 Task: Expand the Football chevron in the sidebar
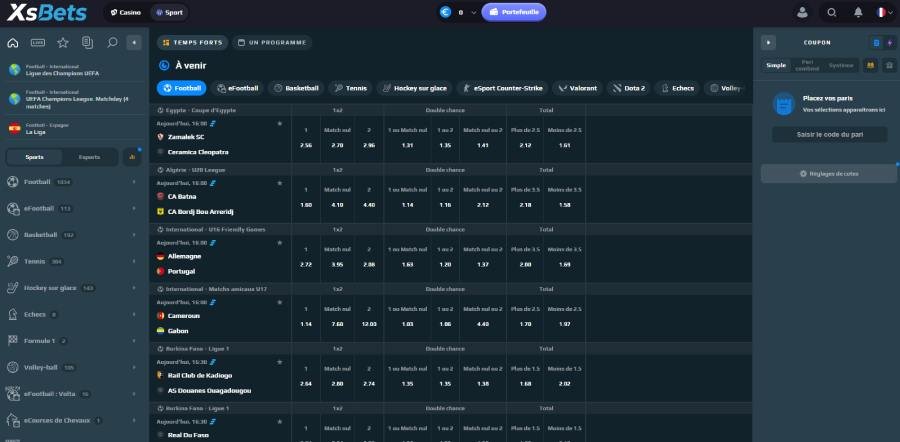click(134, 182)
